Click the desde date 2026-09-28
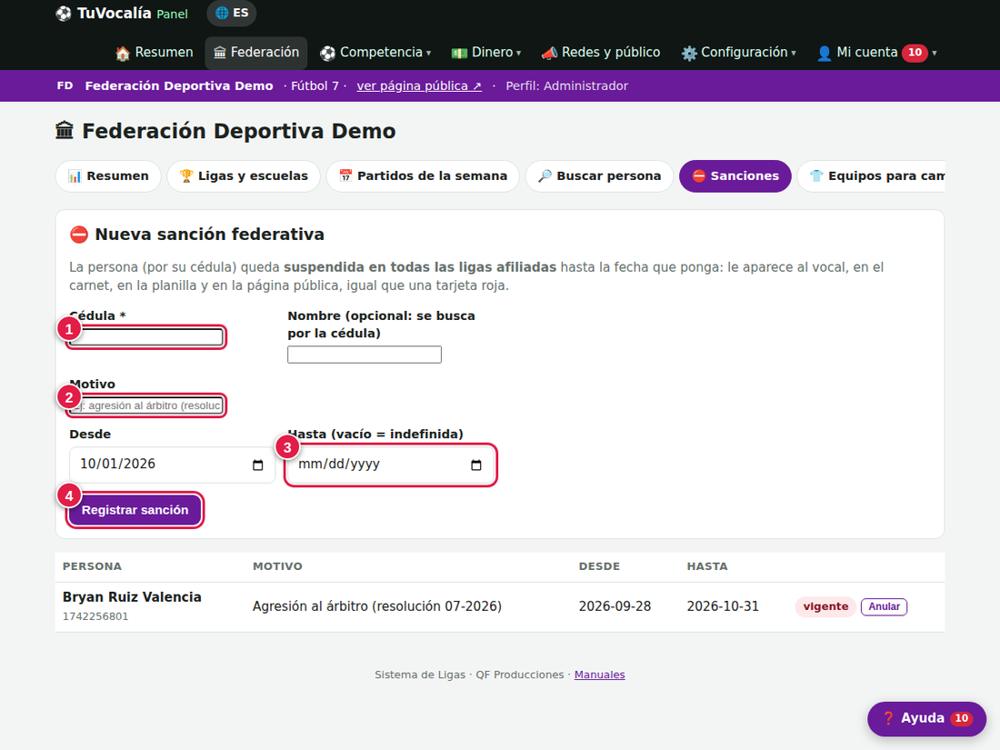Image resolution: width=1000 pixels, height=750 pixels. (x=615, y=607)
